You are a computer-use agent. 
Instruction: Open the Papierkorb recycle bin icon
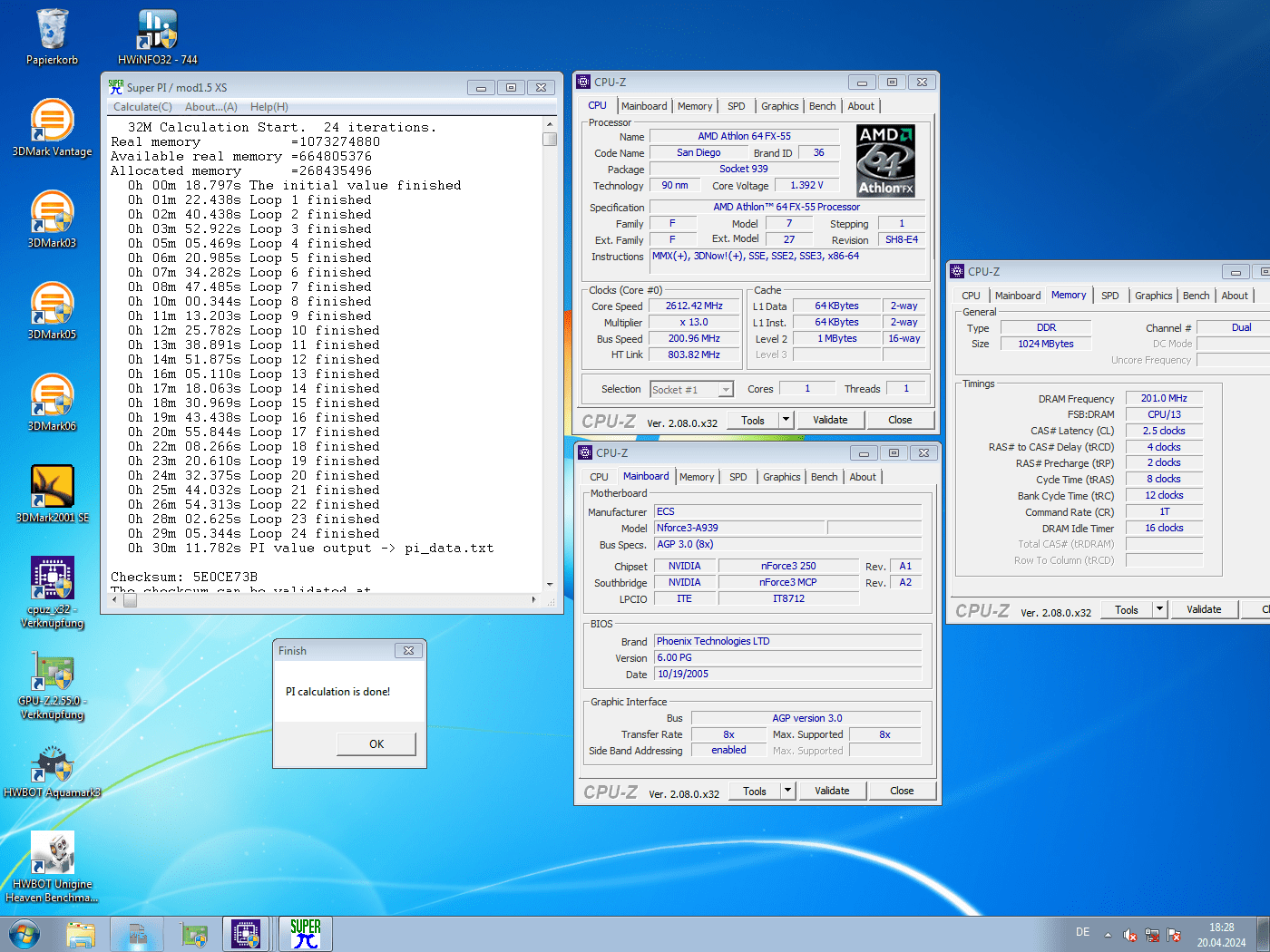pos(52,37)
